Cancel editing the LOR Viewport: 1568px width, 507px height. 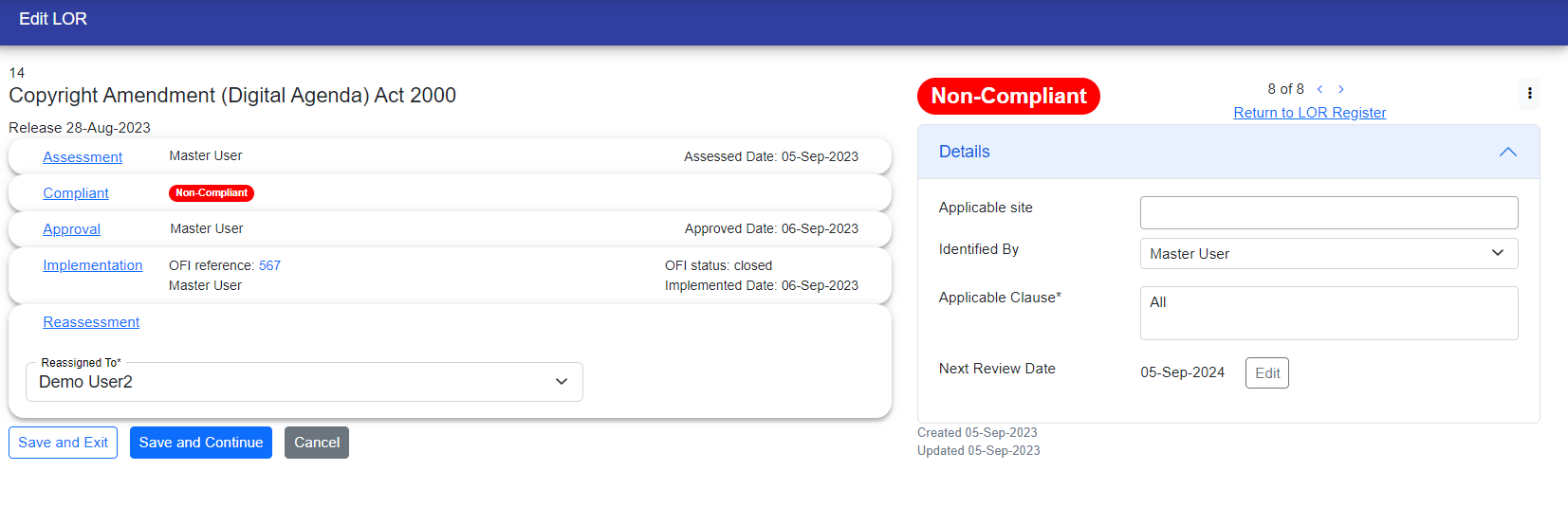coord(317,443)
